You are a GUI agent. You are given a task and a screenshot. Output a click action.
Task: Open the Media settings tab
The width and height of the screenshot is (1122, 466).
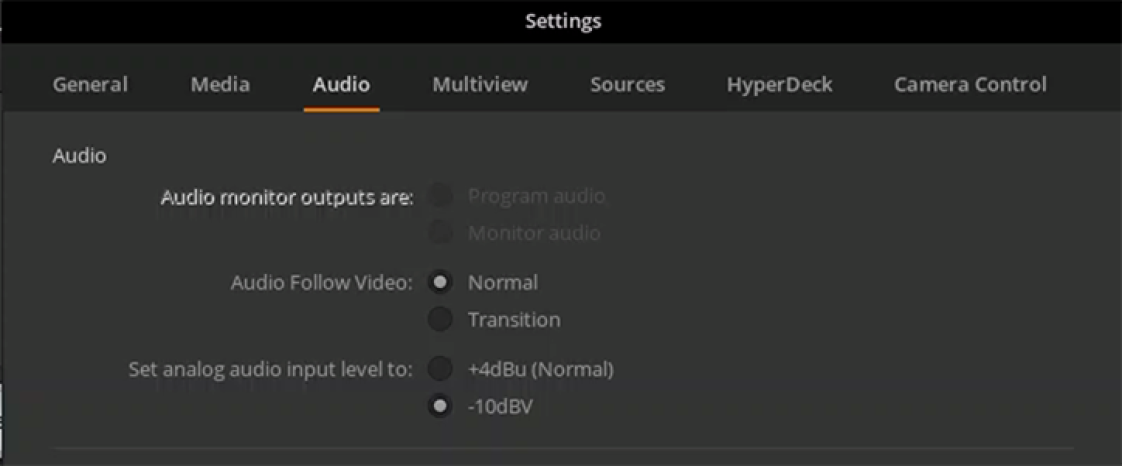tap(220, 85)
